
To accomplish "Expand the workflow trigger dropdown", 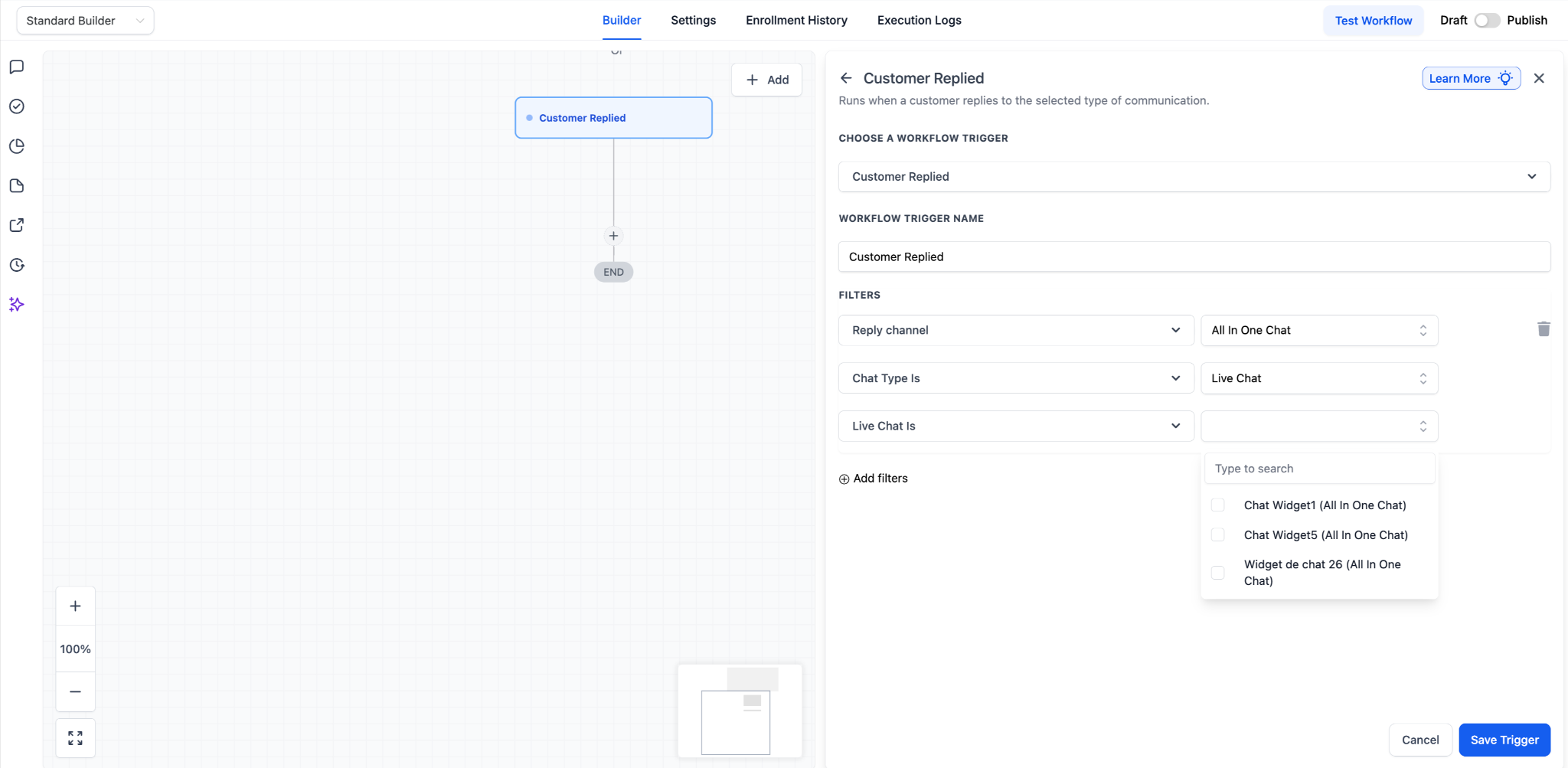I will [x=1194, y=177].
